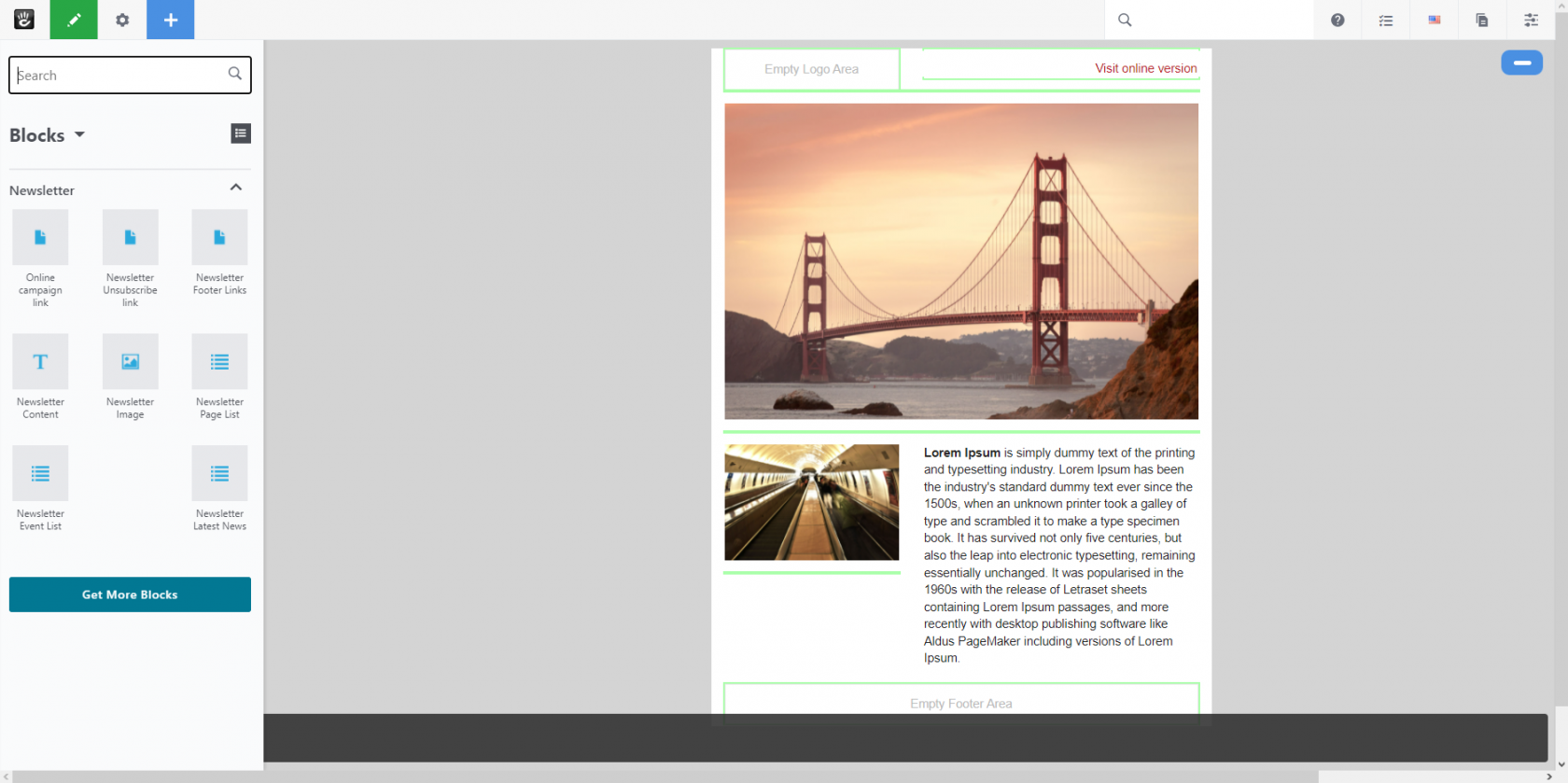The width and height of the screenshot is (1568, 783).
Task: Toggle the add content plus button
Action: point(171,20)
